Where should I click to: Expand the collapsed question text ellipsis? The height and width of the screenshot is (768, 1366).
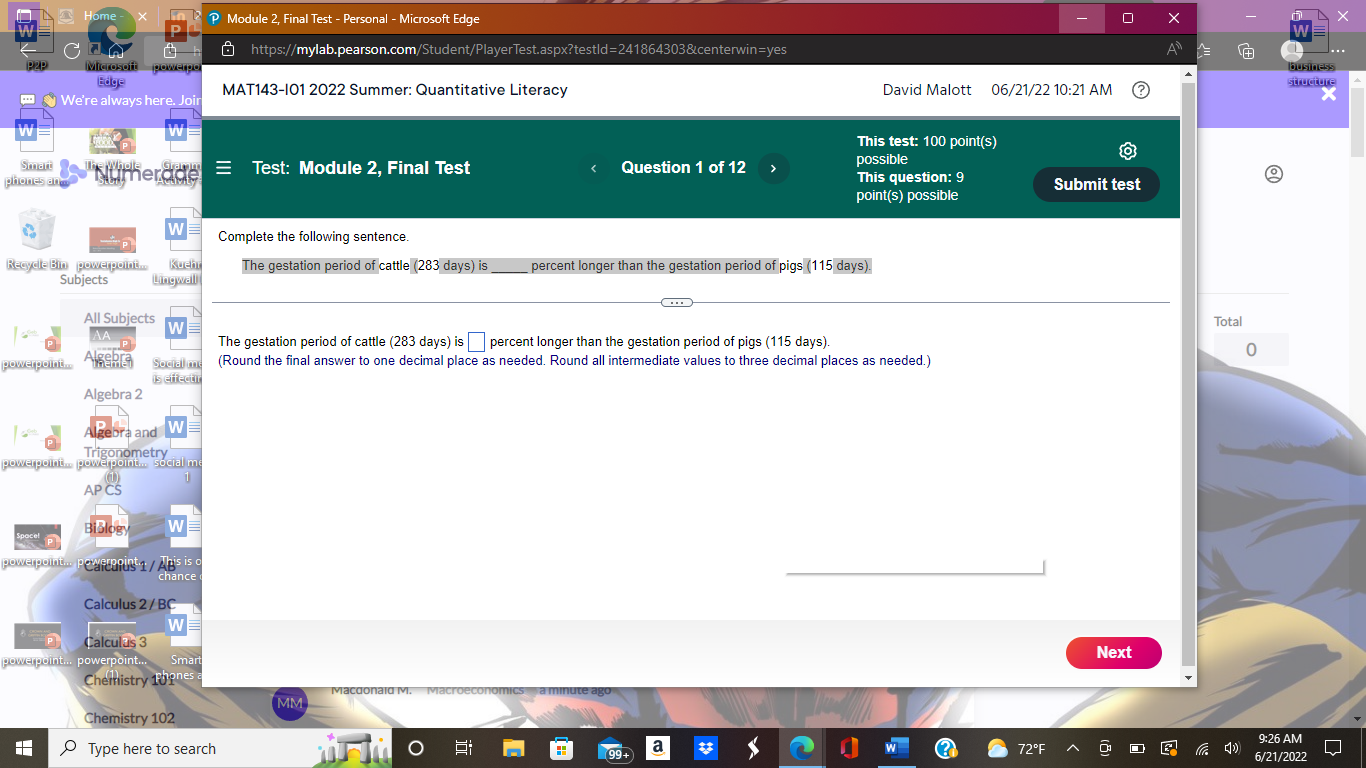[676, 302]
